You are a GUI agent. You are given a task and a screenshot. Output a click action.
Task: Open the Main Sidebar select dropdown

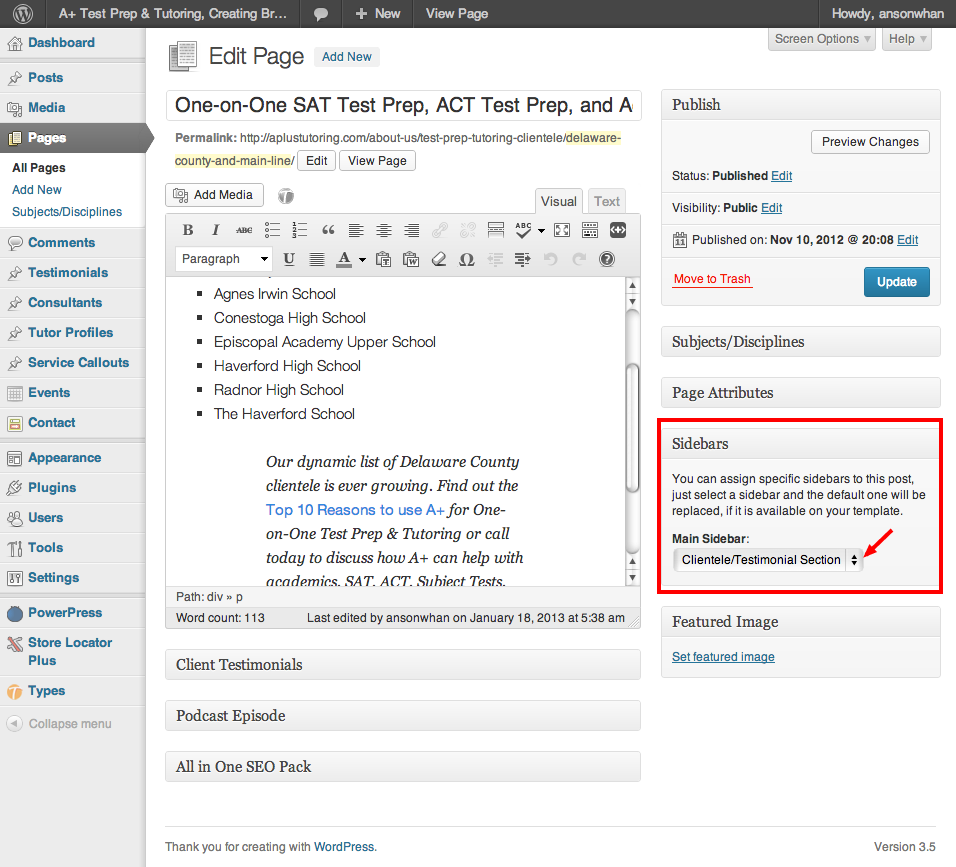(x=768, y=560)
